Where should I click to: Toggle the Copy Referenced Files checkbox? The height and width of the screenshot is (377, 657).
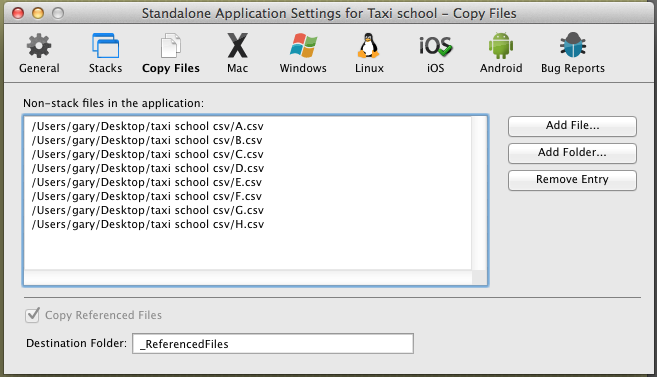click(x=32, y=315)
